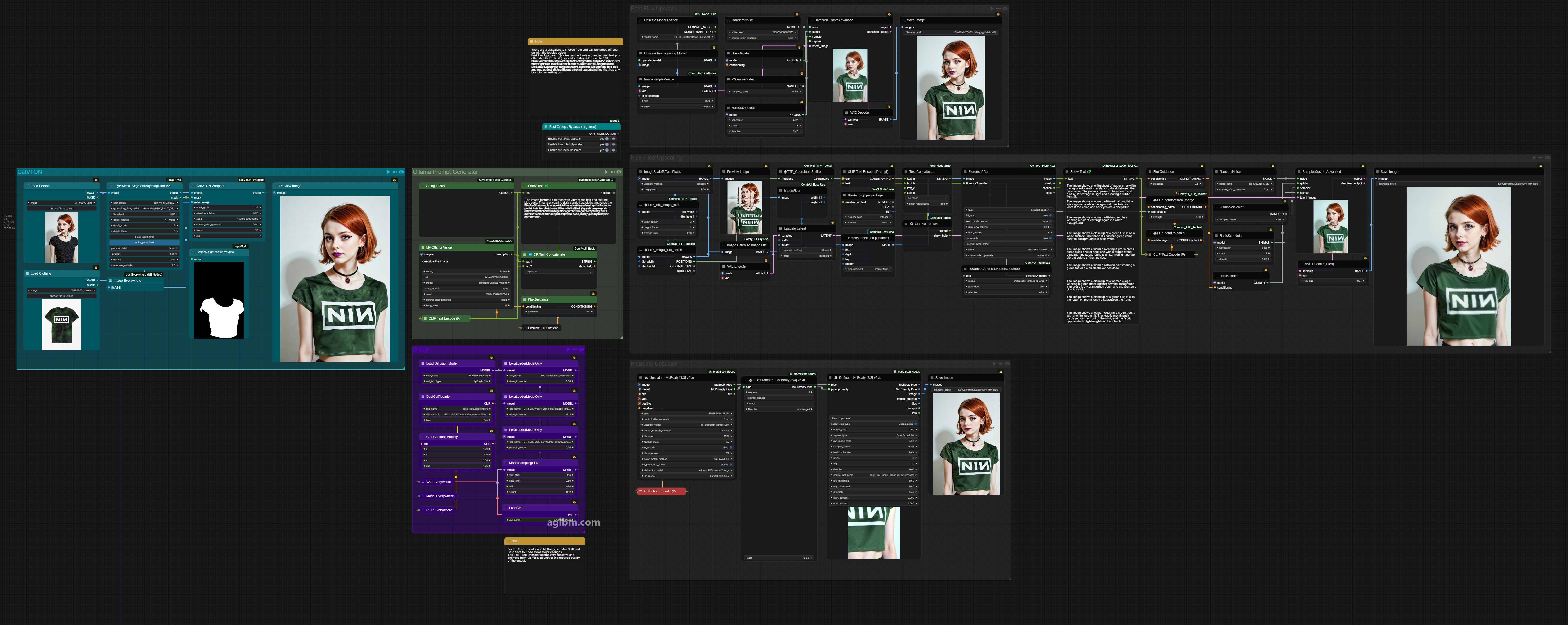Open the Load Clothing node menu icon
The height and width of the screenshot is (625, 1568).
click(x=27, y=274)
